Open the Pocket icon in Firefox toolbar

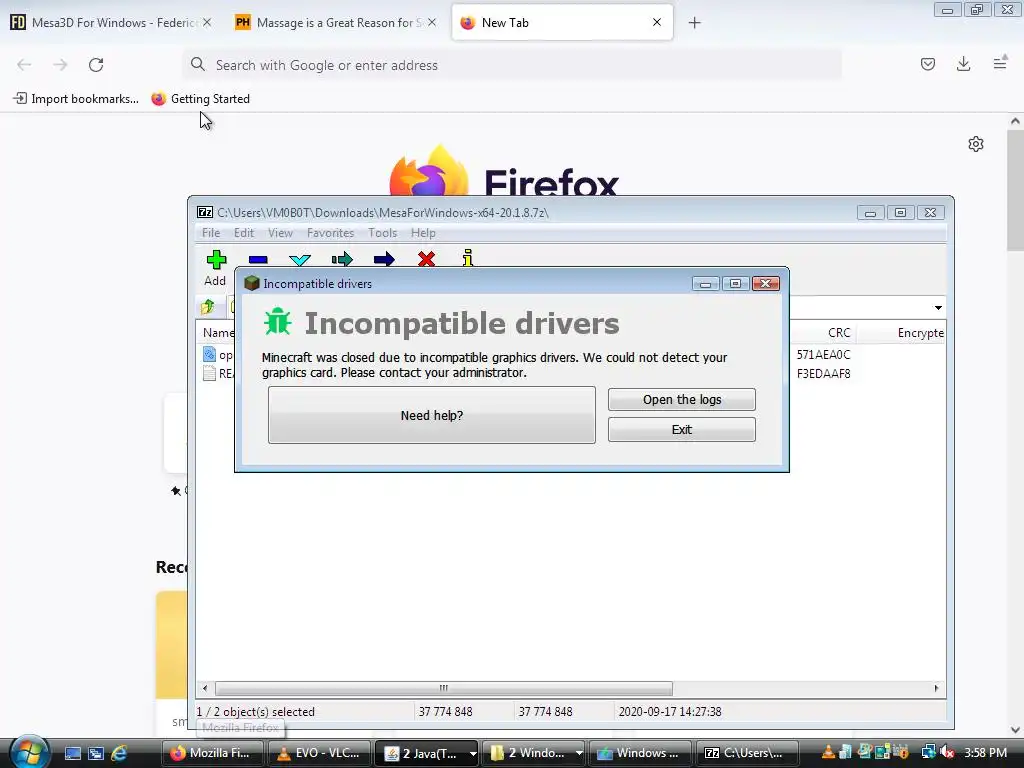click(x=927, y=64)
